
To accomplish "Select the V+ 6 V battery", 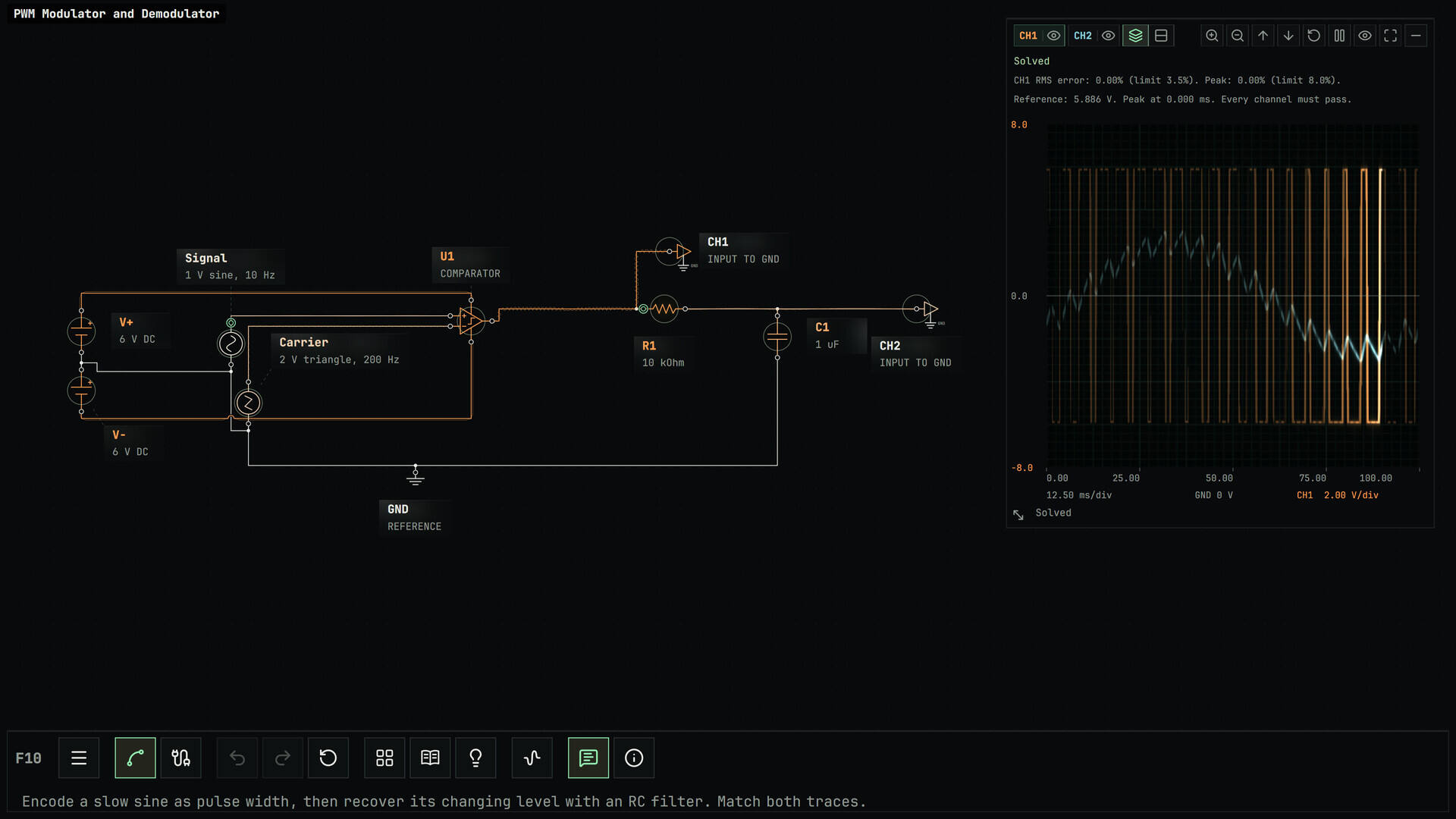I will [81, 331].
